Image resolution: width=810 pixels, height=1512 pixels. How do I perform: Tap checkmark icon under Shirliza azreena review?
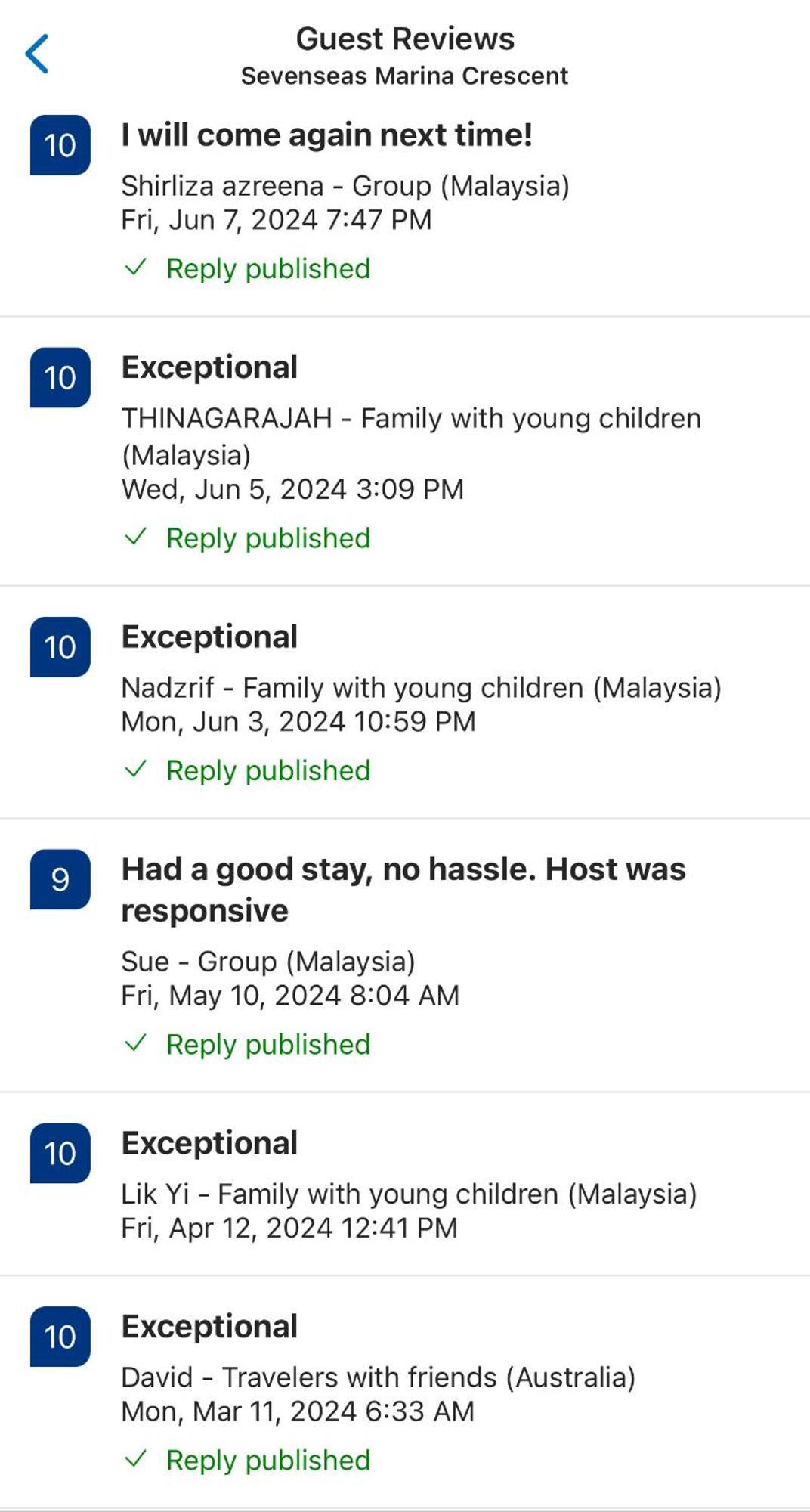click(x=135, y=268)
